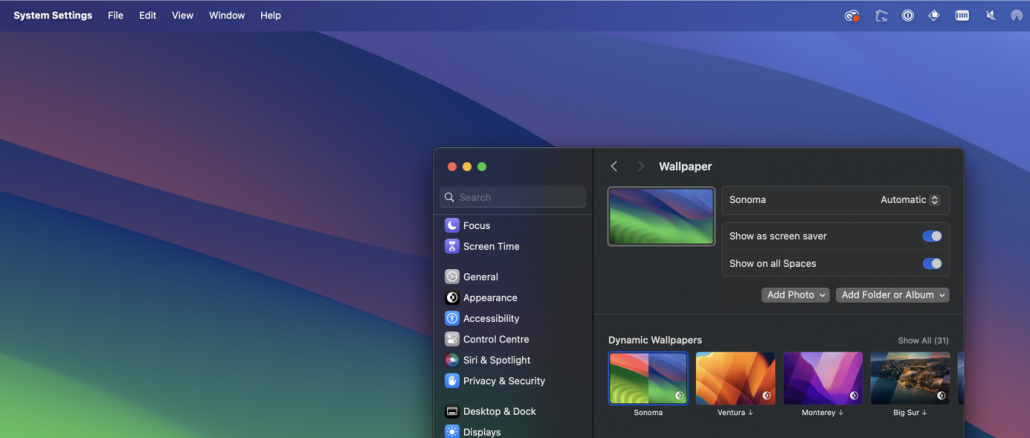
Task: Click the 'Monterey' download label
Action: [x=822, y=413]
